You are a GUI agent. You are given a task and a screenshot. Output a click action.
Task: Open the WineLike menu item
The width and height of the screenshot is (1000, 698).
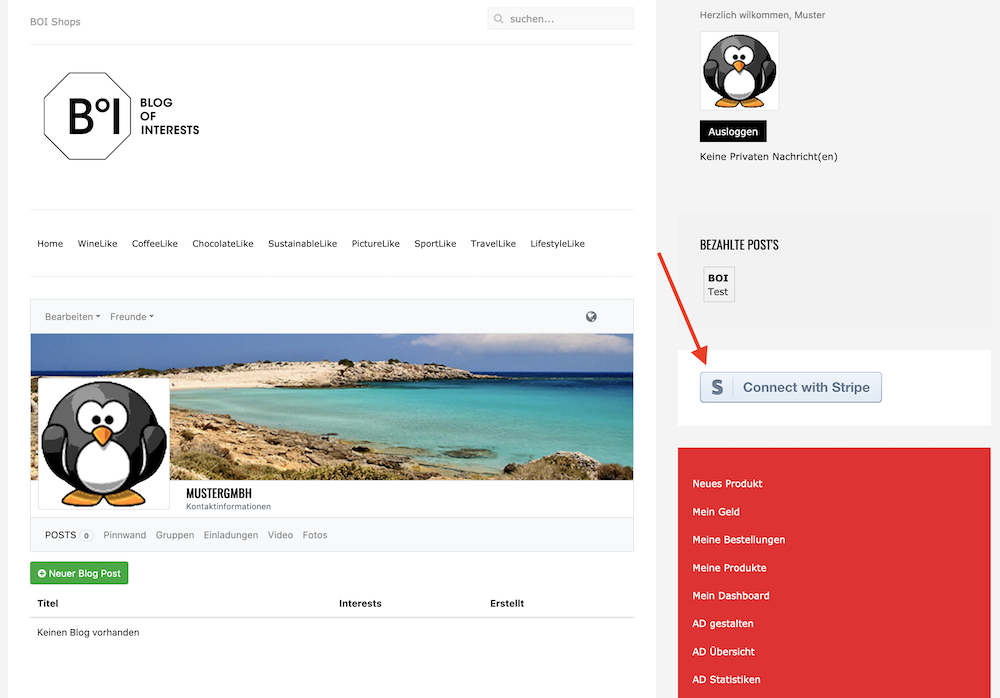tap(97, 244)
